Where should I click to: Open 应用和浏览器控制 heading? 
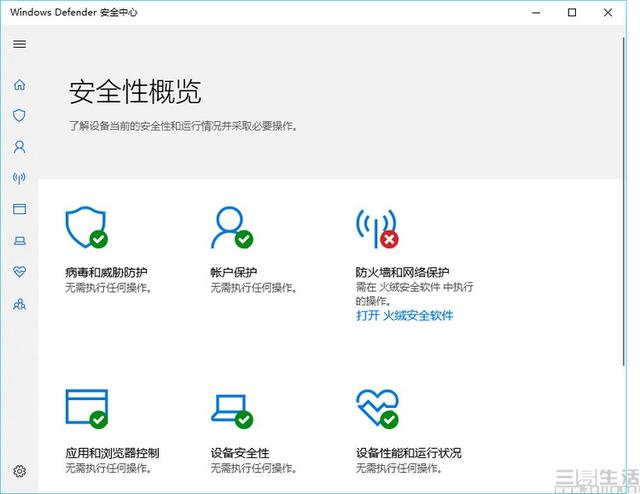tap(112, 453)
